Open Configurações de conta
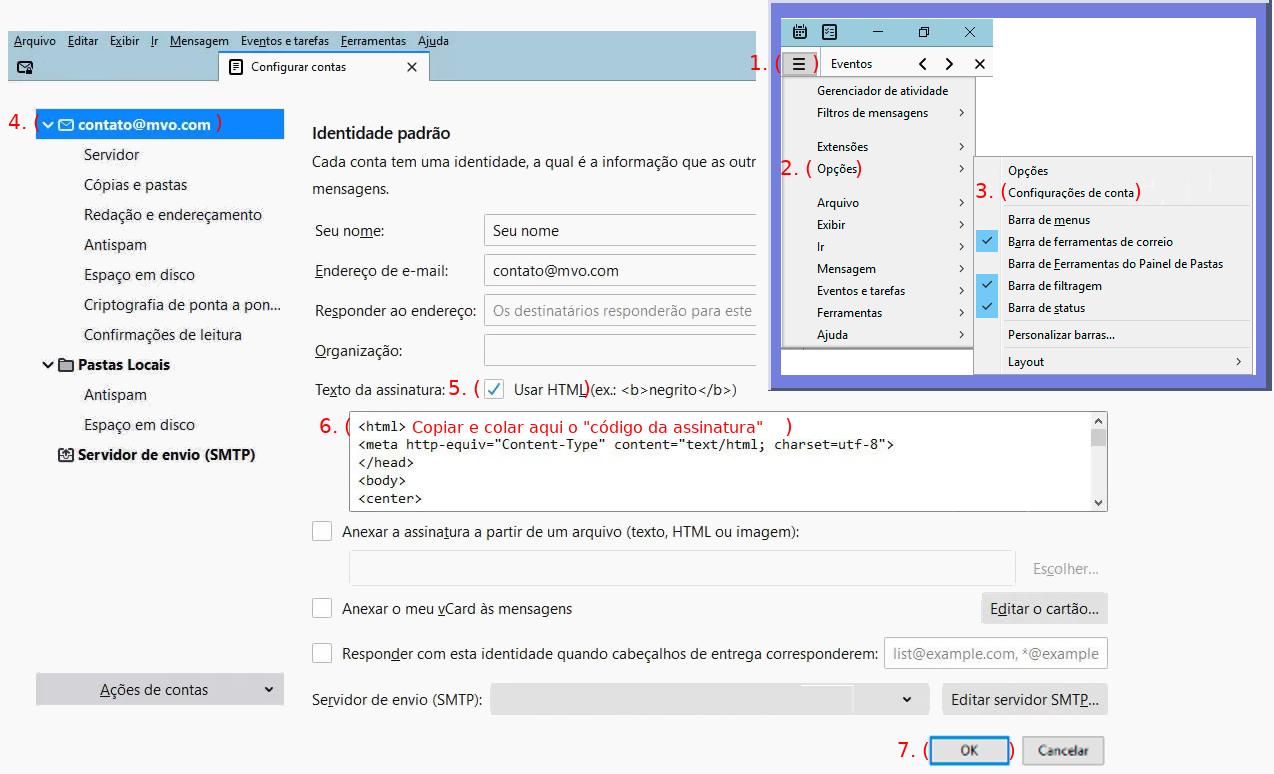The image size is (1274, 774). [x=1112, y=193]
